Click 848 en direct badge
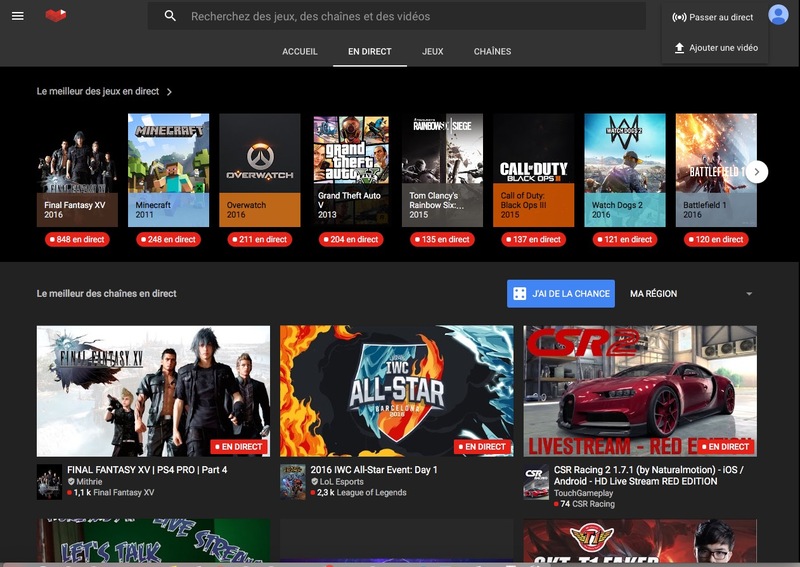 coord(77,239)
